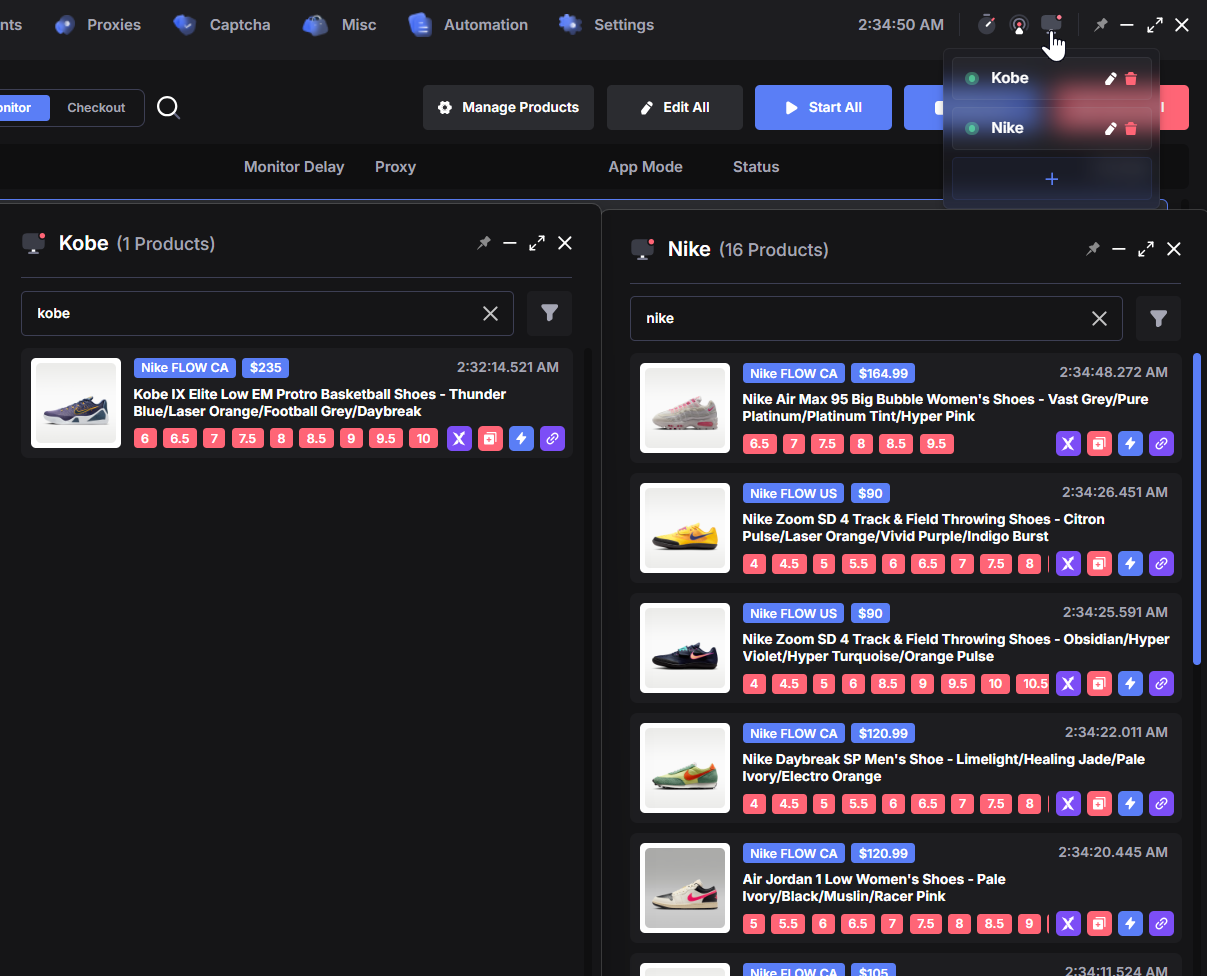Open the Nike panel filter

tap(1158, 318)
